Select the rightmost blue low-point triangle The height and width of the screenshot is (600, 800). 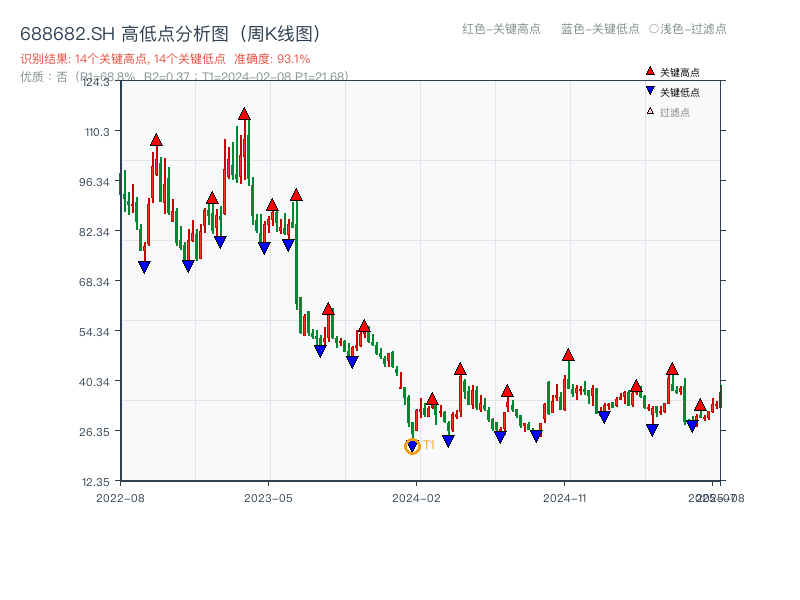(691, 426)
